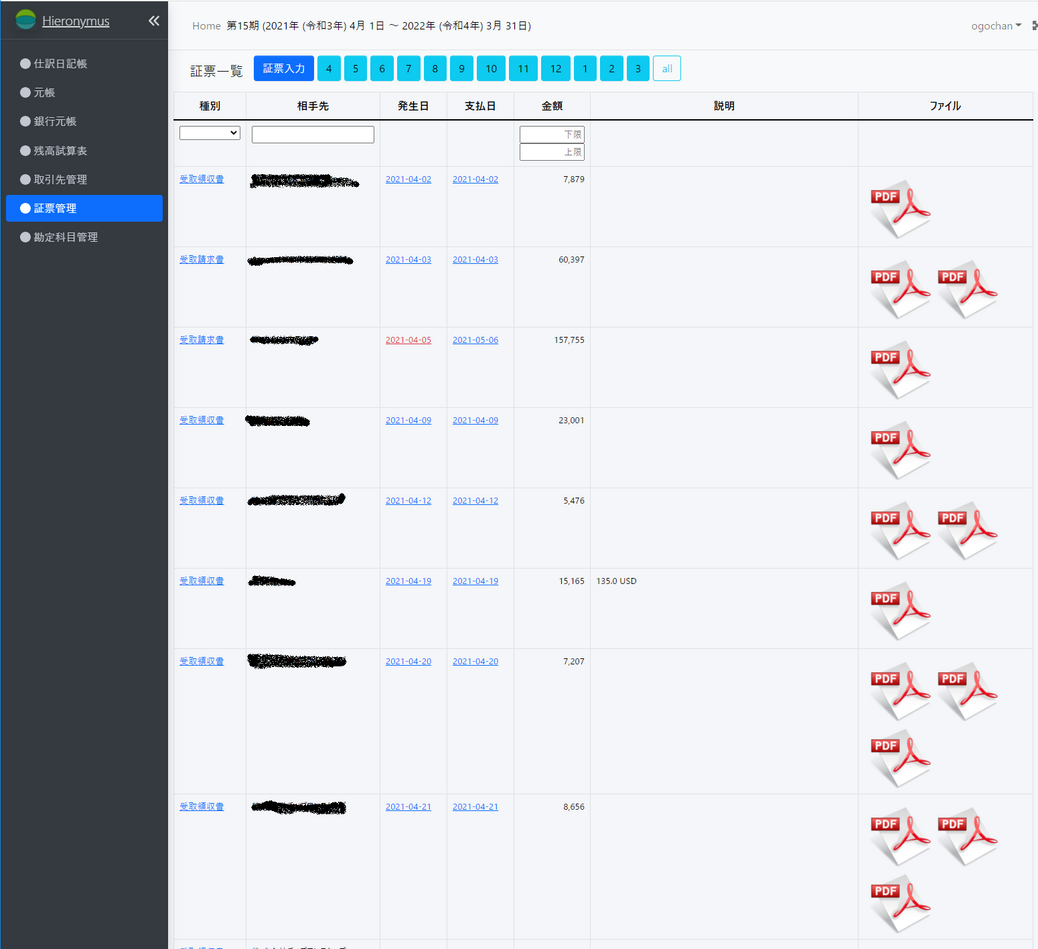Select 仕訳日記帳 in the sidebar
The height and width of the screenshot is (949, 1038).
(60, 63)
